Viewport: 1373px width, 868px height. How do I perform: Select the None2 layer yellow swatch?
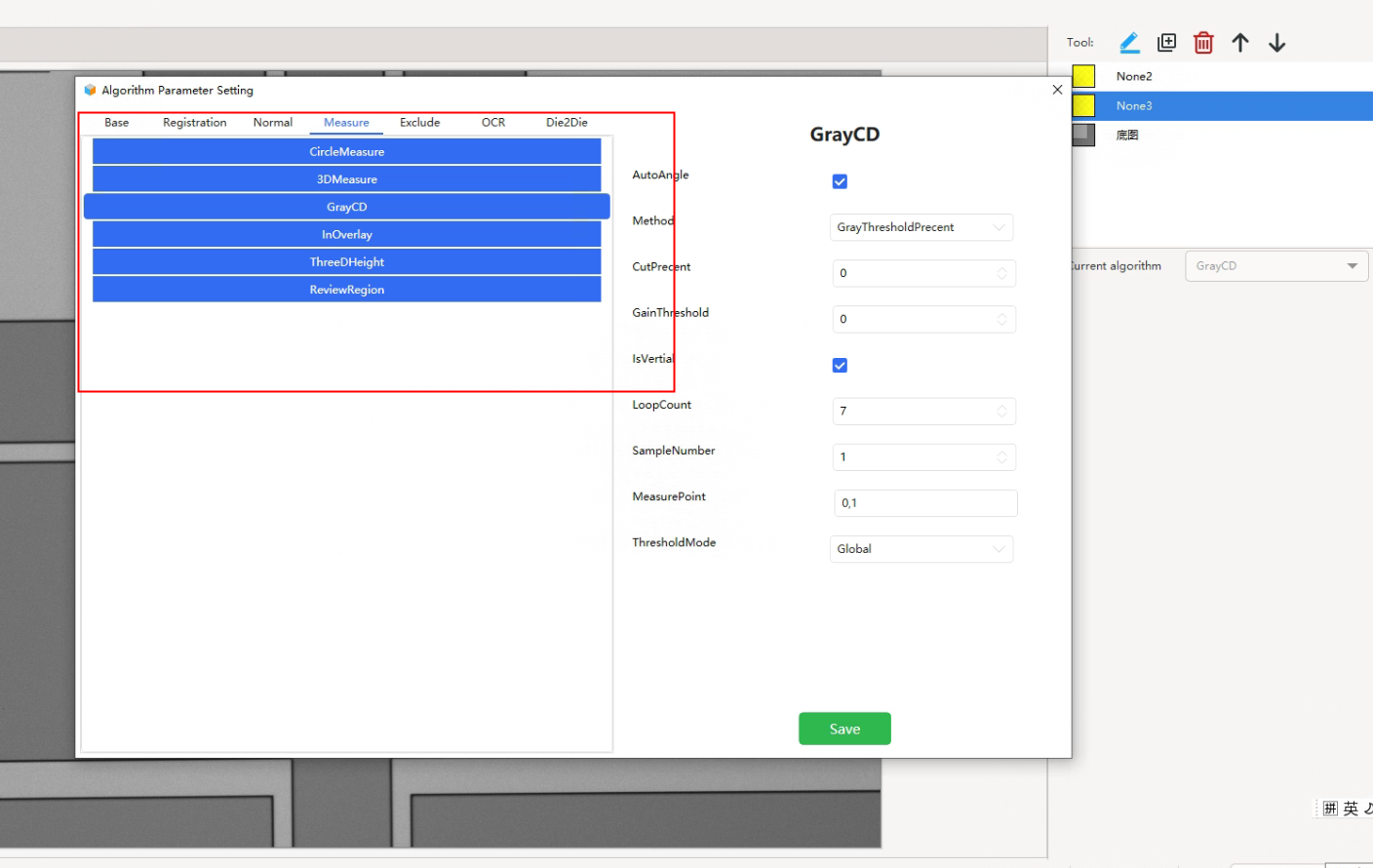tap(1083, 76)
